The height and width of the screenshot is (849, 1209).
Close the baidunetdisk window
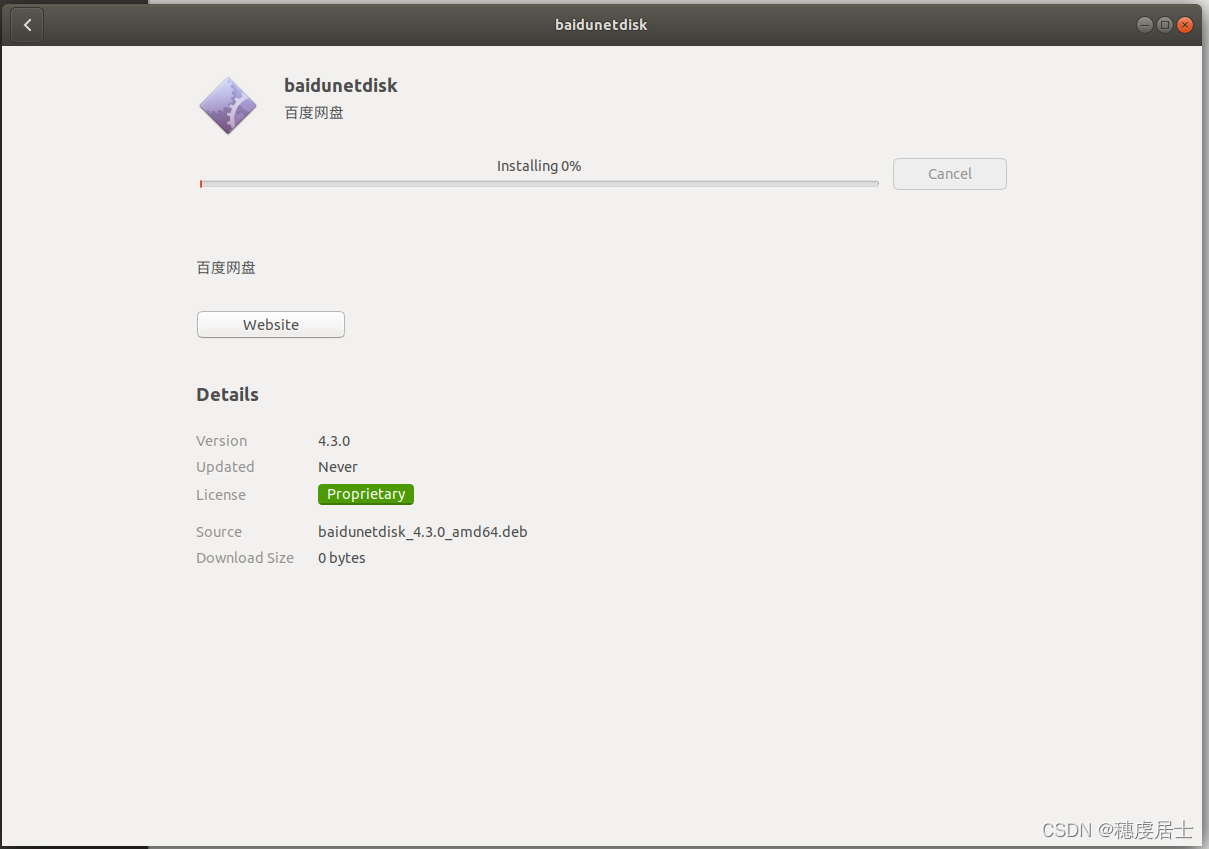pyautogui.click(x=1185, y=25)
